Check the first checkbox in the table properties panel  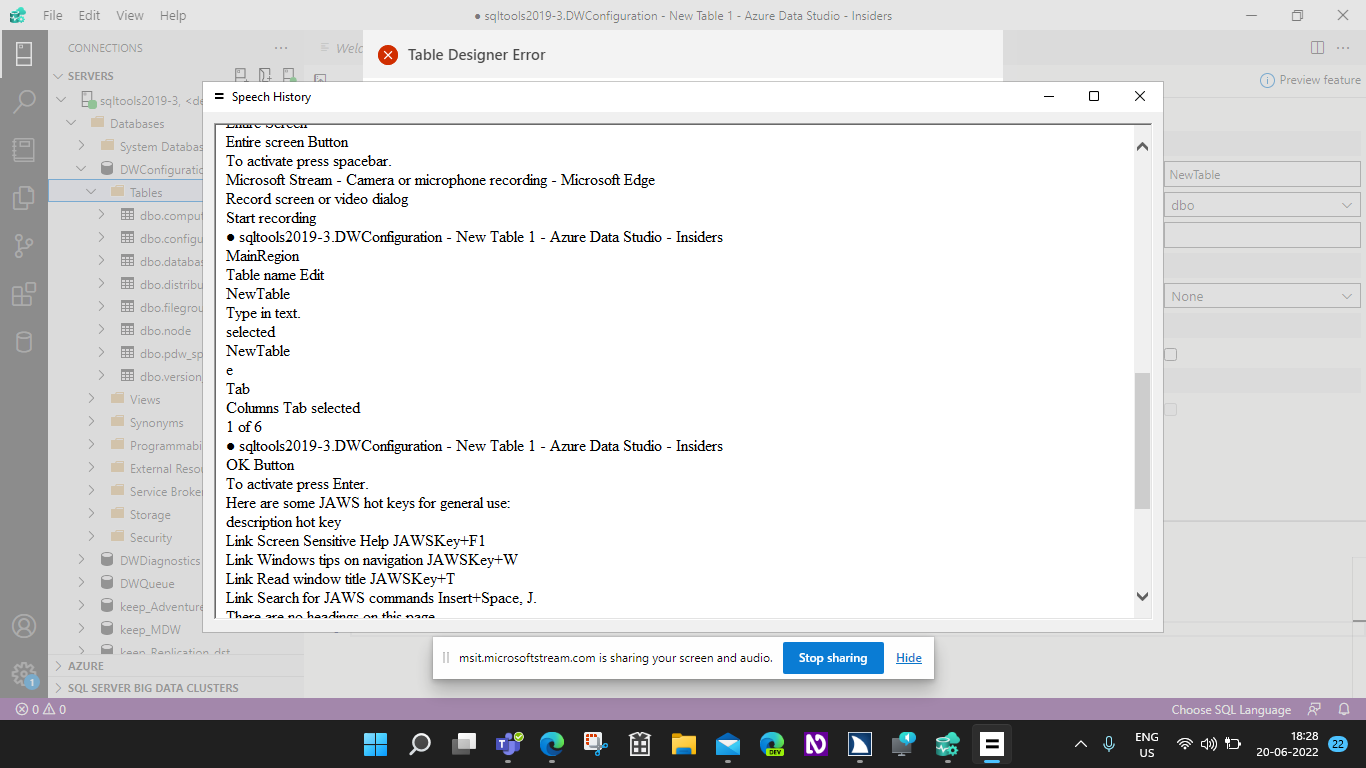tap(1169, 353)
